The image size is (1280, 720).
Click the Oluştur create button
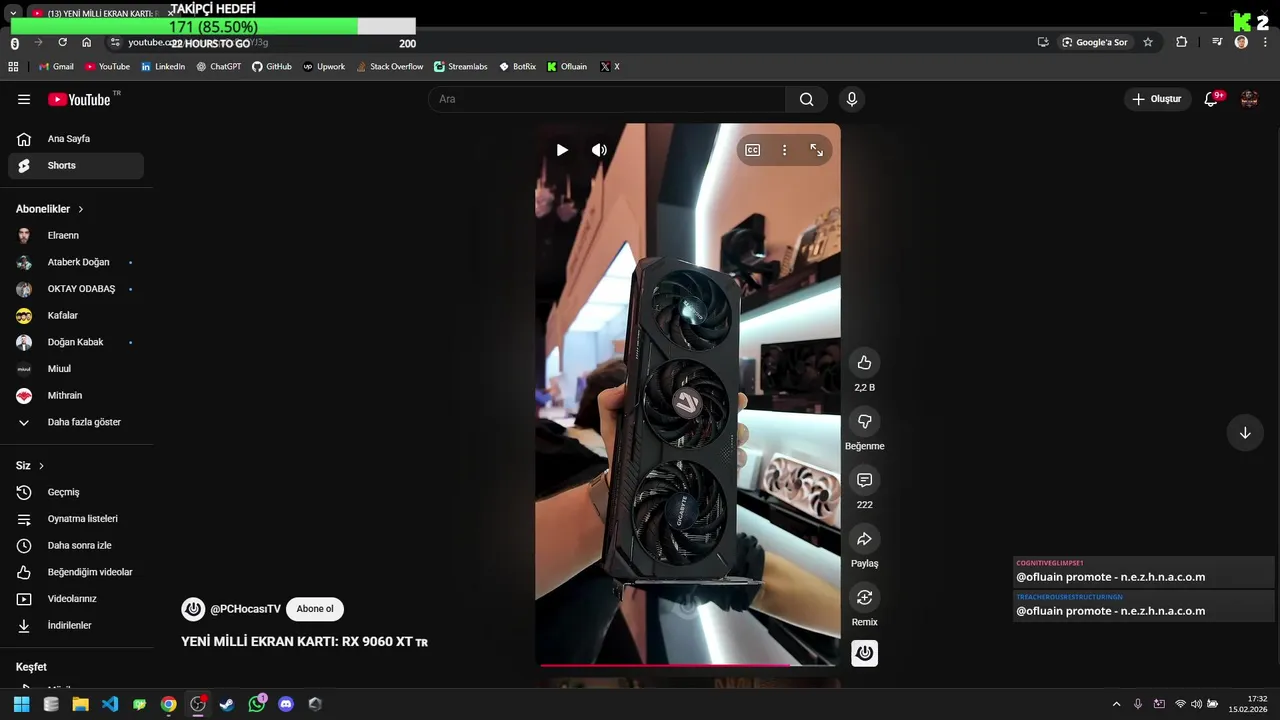[x=1157, y=99]
